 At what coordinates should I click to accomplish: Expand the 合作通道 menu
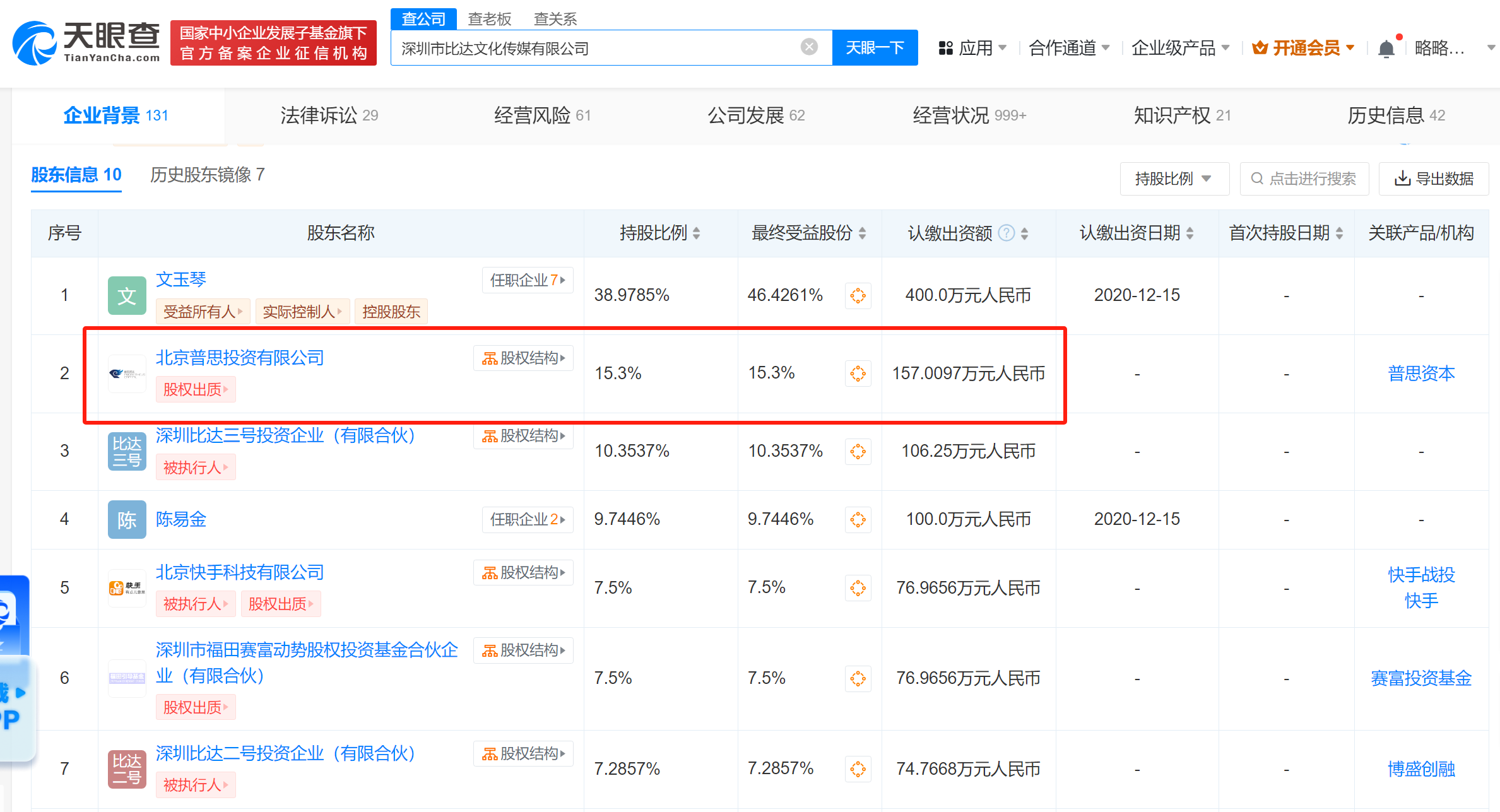[1106, 48]
